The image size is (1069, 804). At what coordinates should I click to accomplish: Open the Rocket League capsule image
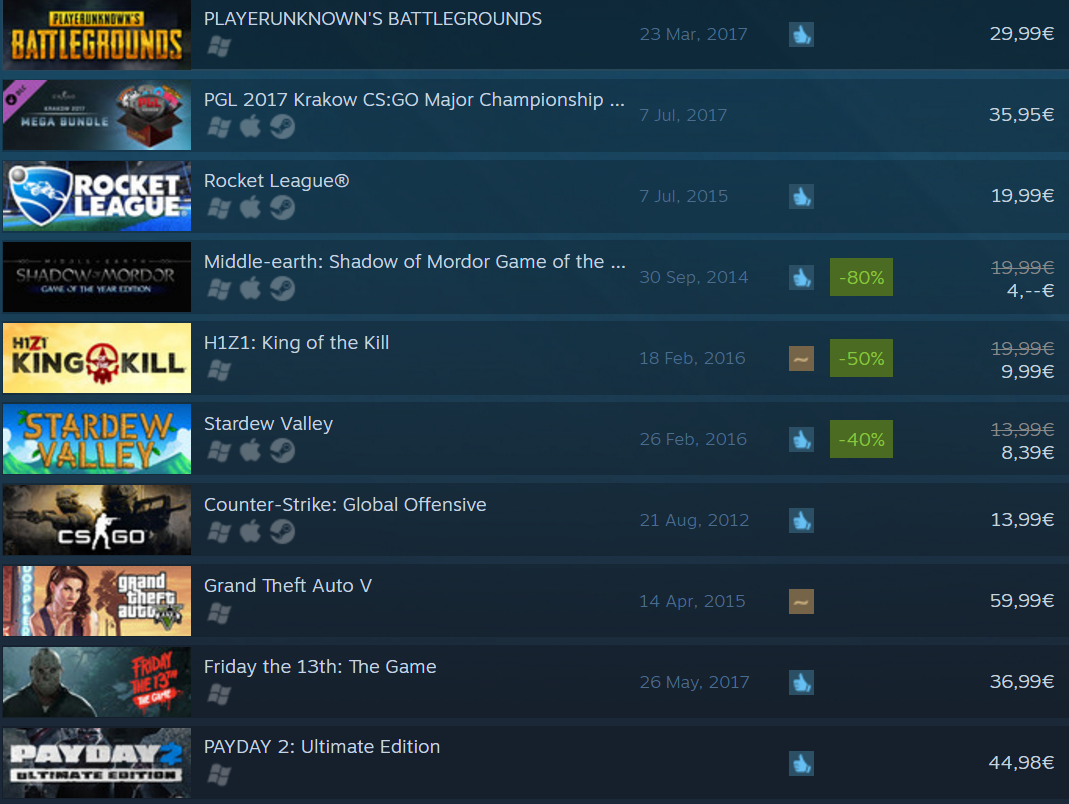(97, 196)
